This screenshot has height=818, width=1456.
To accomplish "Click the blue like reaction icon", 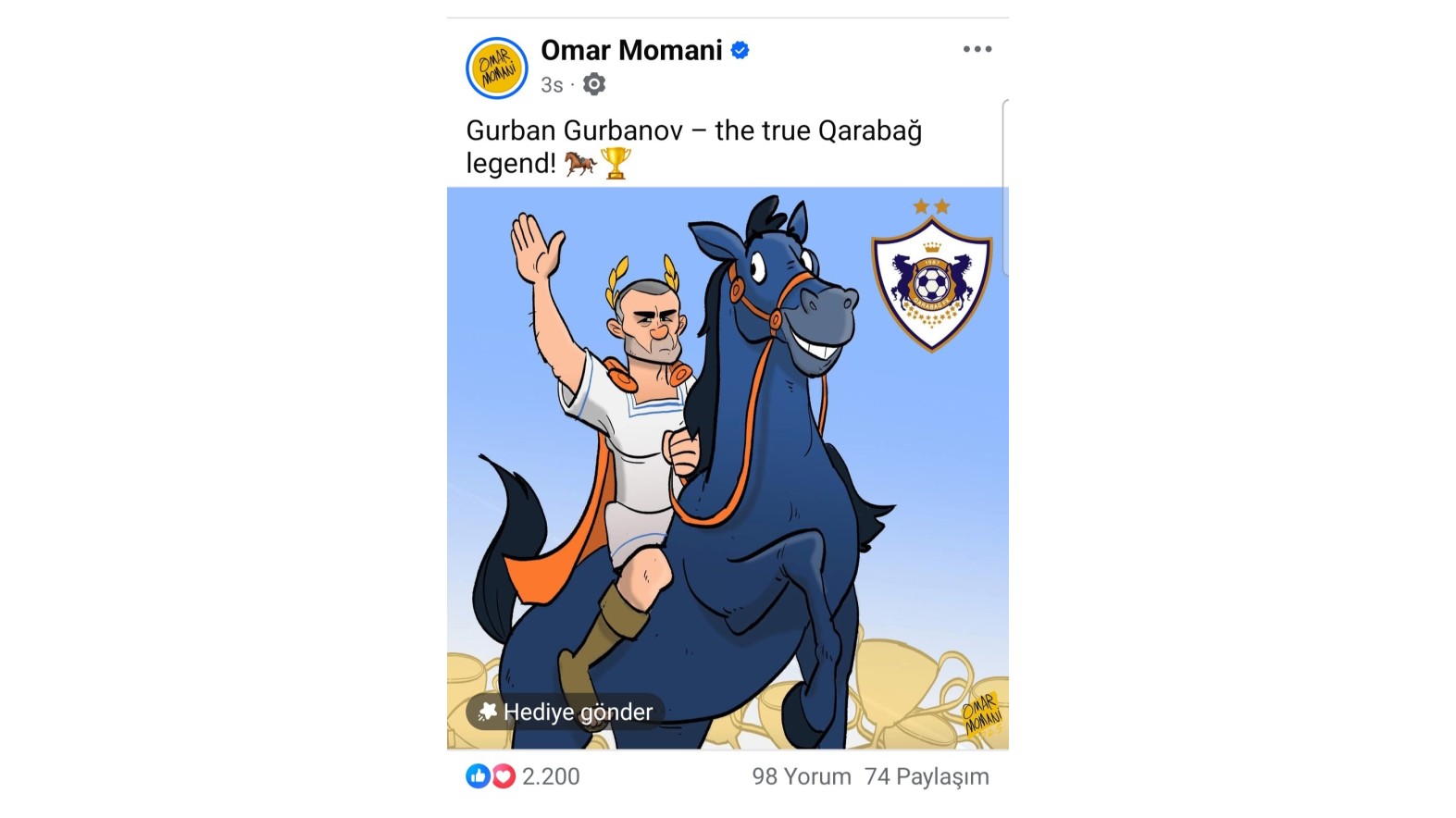I will (478, 776).
